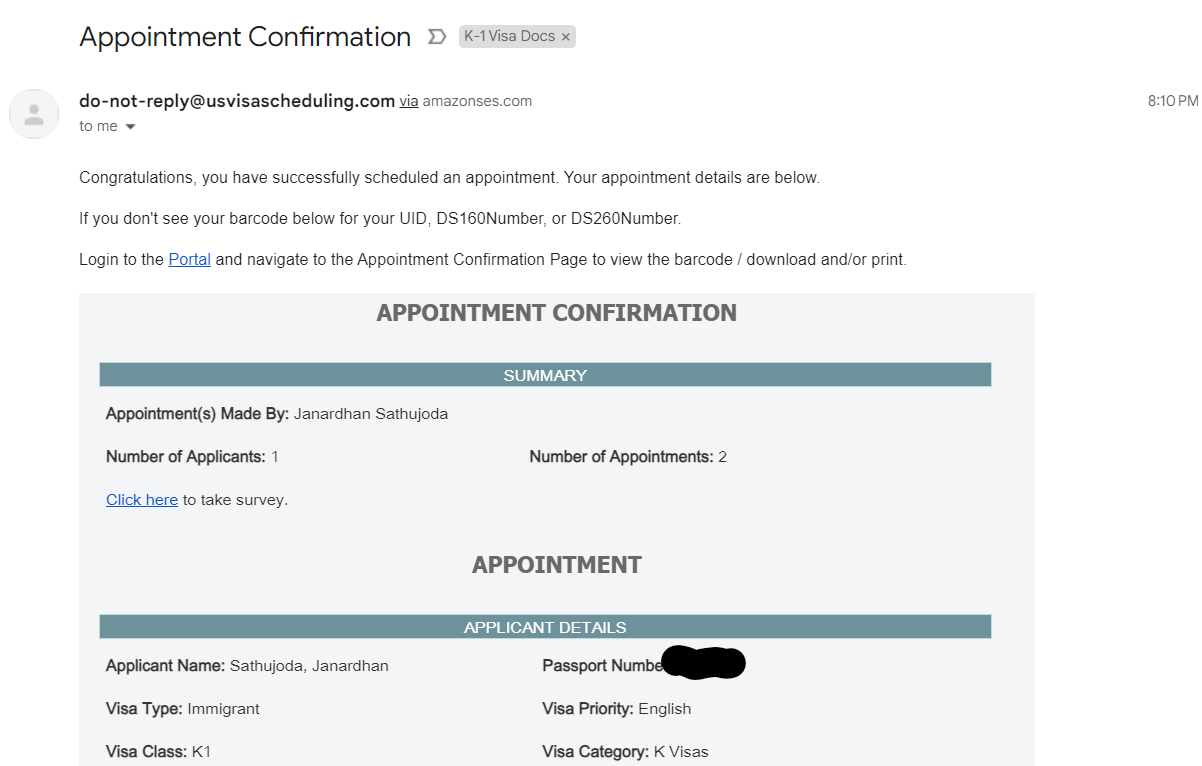Expand recipient details arrow next to "to me"
Image resolution: width=1202 pixels, height=766 pixels.
(x=130, y=127)
